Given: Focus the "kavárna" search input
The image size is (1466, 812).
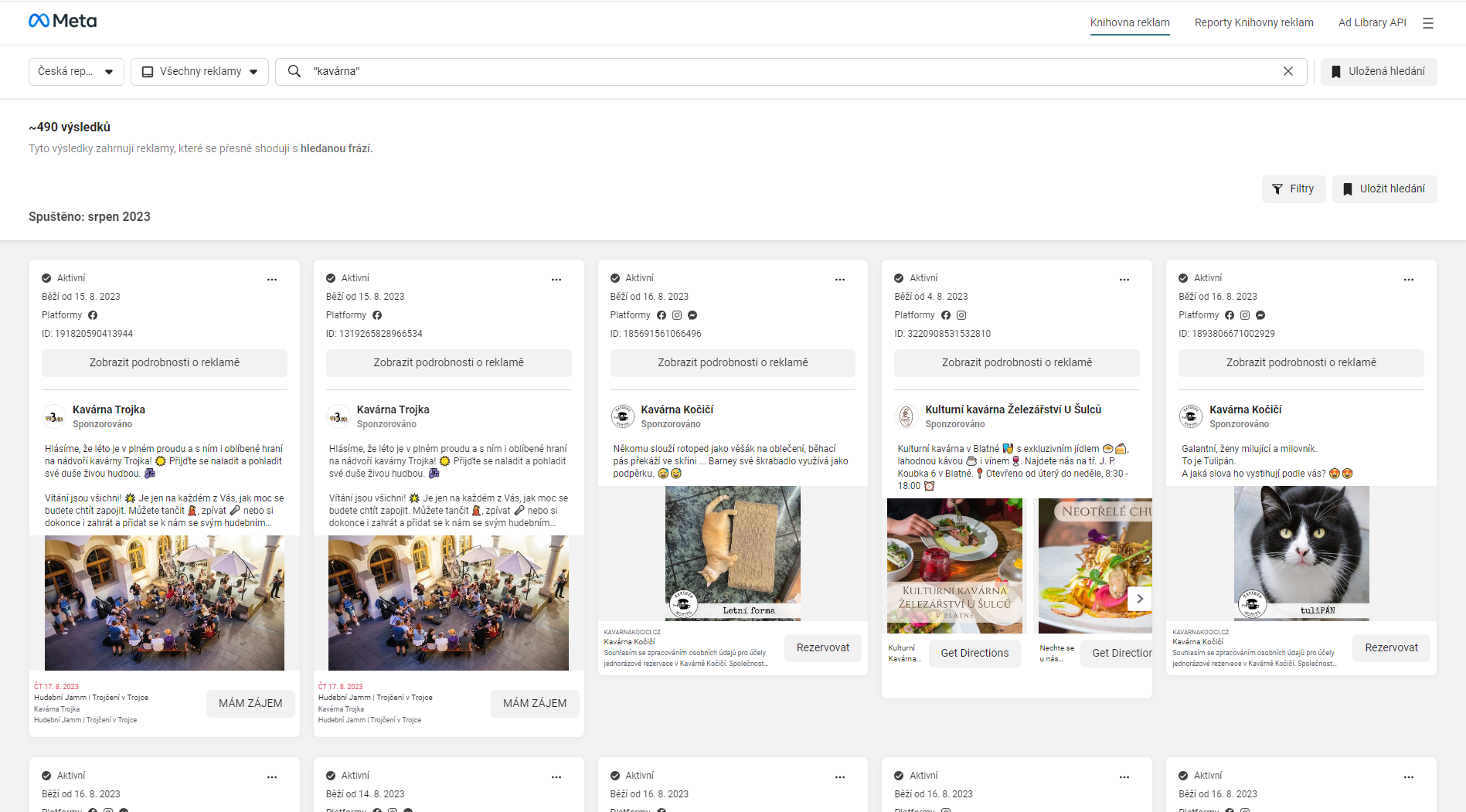Looking at the screenshot, I should [792, 72].
